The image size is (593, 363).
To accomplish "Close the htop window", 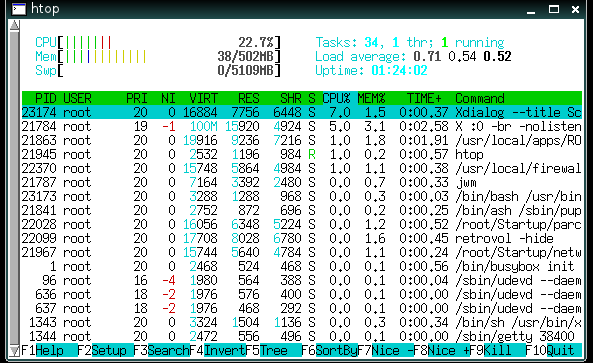I will 576,9.
